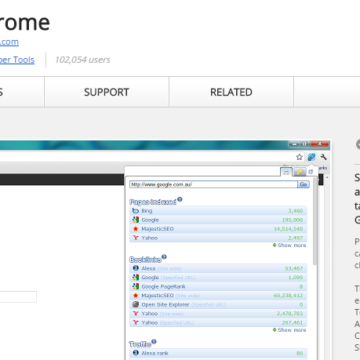Click the Open Site Explorer value "0"
The height and width of the screenshot is (360, 360).
[301, 304]
